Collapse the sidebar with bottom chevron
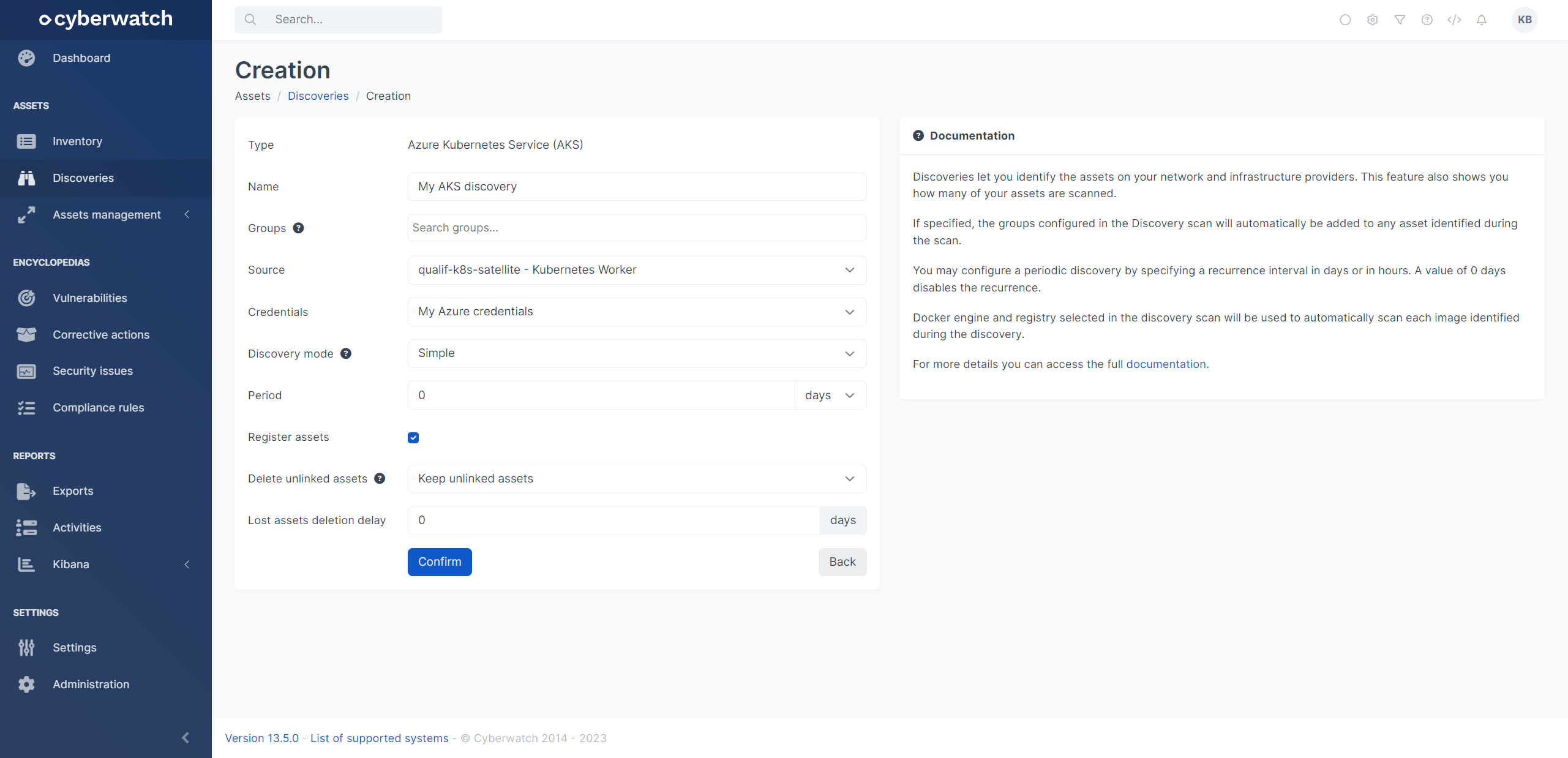The height and width of the screenshot is (758, 1568). (186, 738)
